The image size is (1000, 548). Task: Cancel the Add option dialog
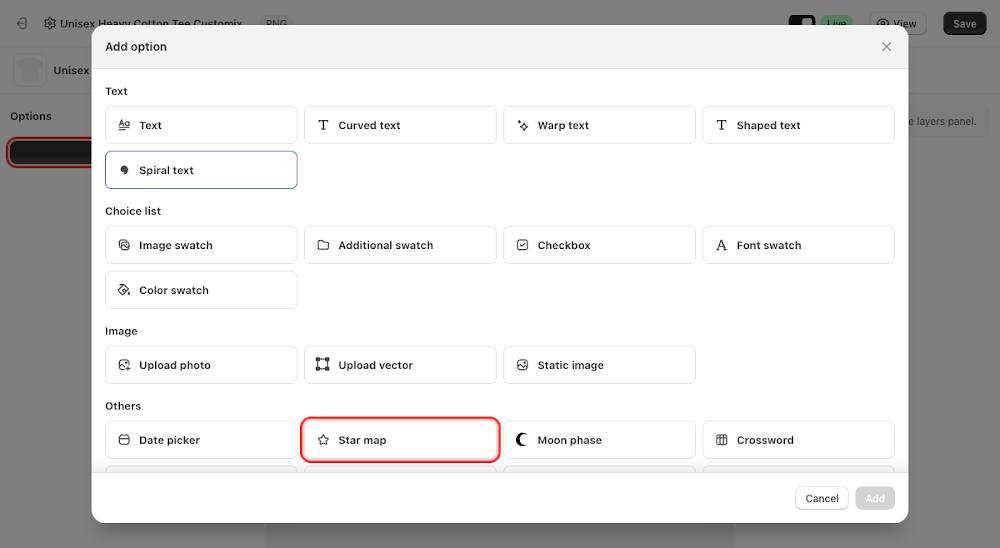click(x=821, y=498)
